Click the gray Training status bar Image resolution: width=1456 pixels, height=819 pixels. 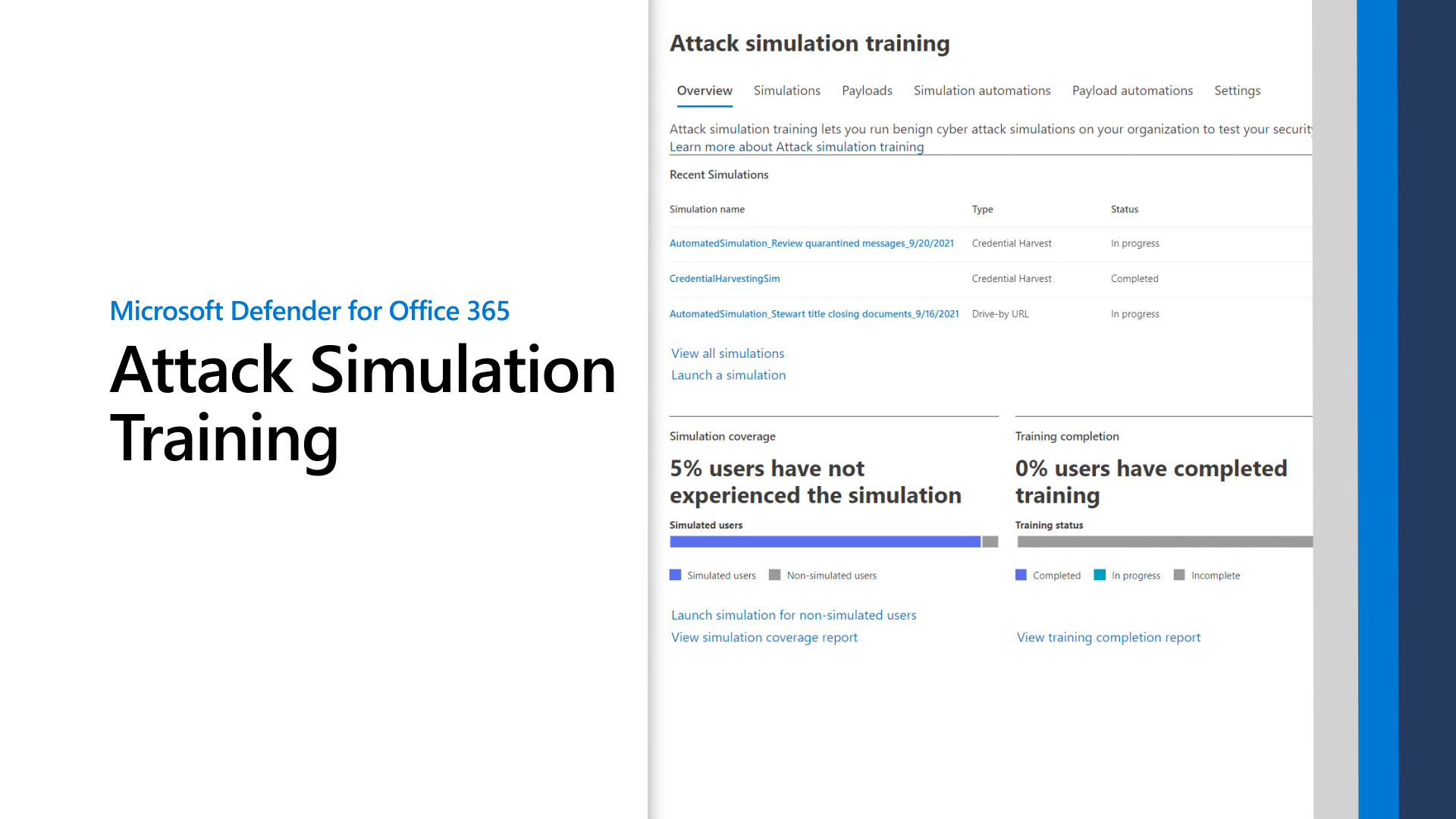coord(1164,541)
